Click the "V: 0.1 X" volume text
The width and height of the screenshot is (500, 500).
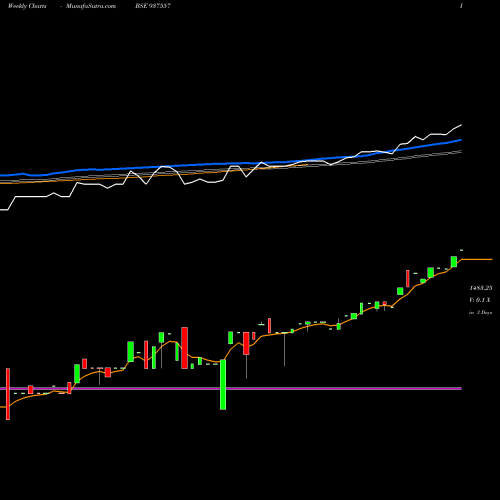pyautogui.click(x=480, y=300)
